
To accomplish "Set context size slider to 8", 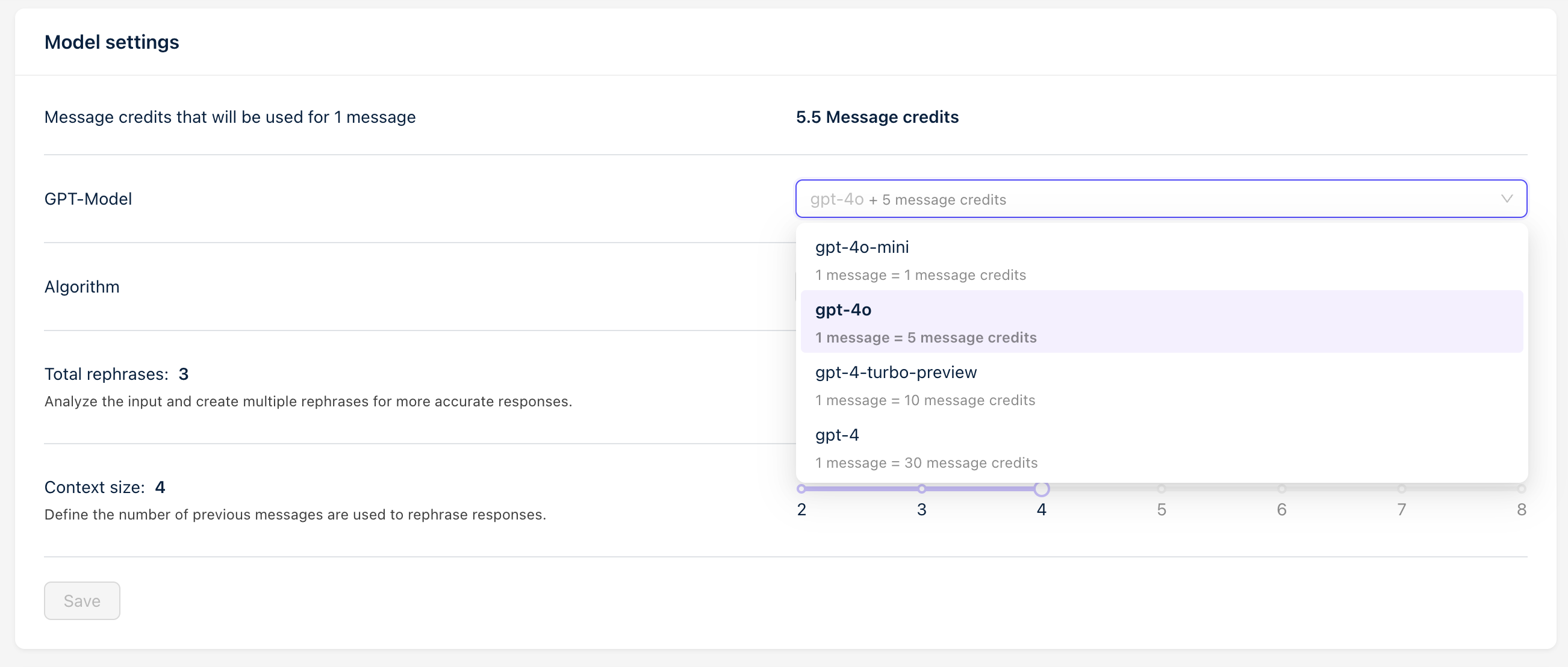I will tap(1521, 489).
